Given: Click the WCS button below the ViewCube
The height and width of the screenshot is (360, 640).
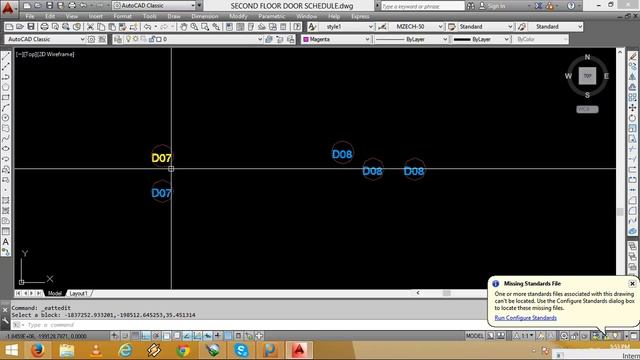Looking at the screenshot, I should click(587, 109).
